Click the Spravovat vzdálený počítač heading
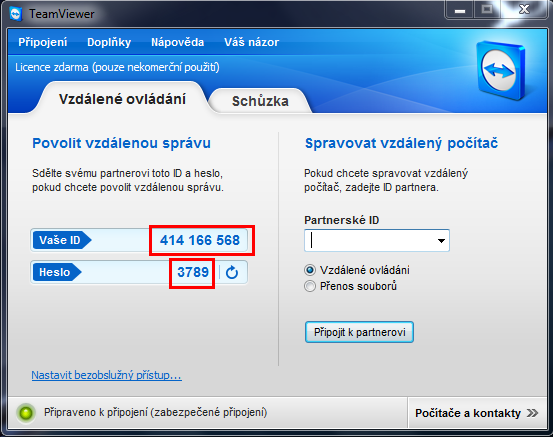 pos(401,144)
